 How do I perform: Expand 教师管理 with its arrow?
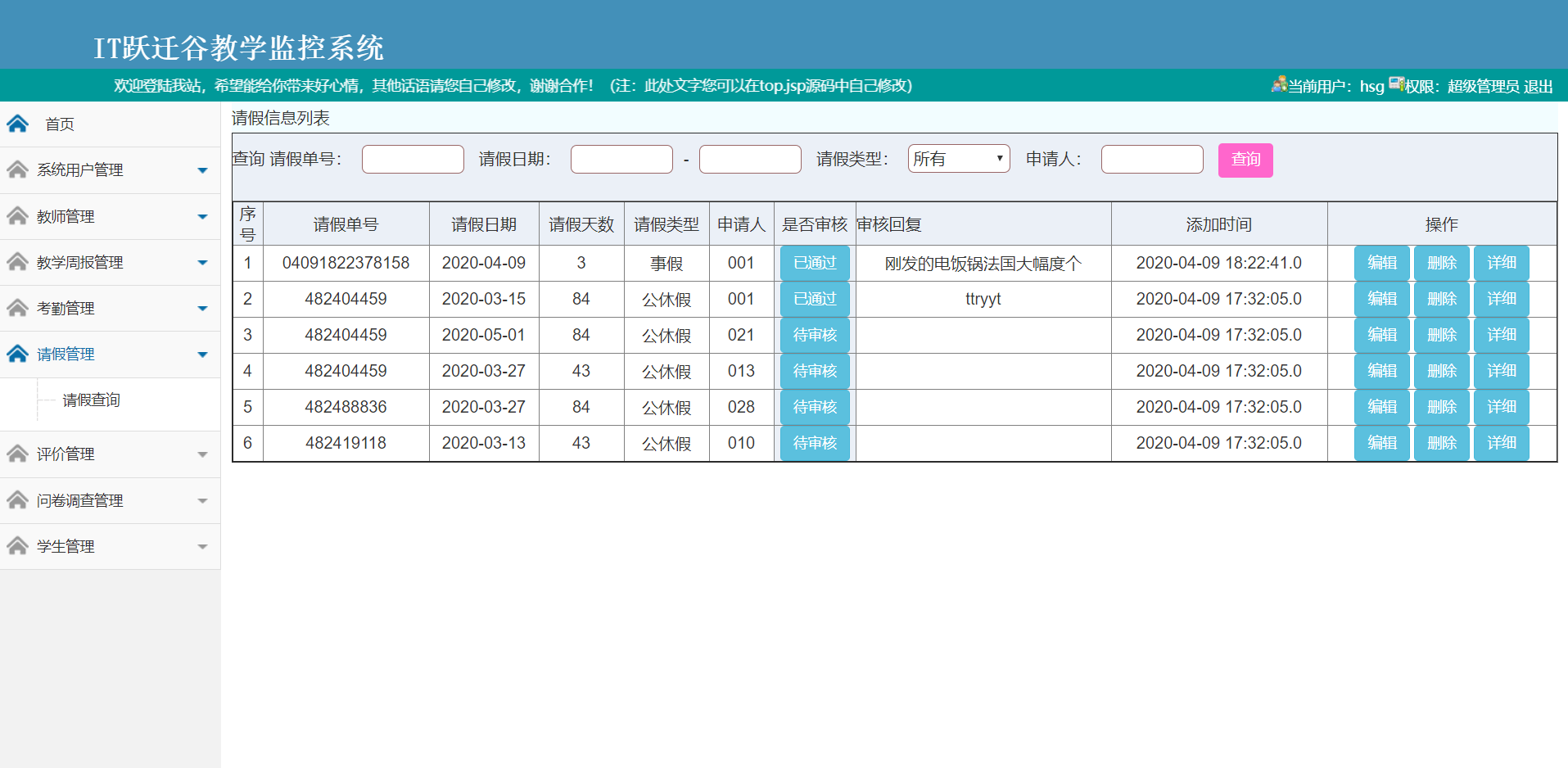202,217
